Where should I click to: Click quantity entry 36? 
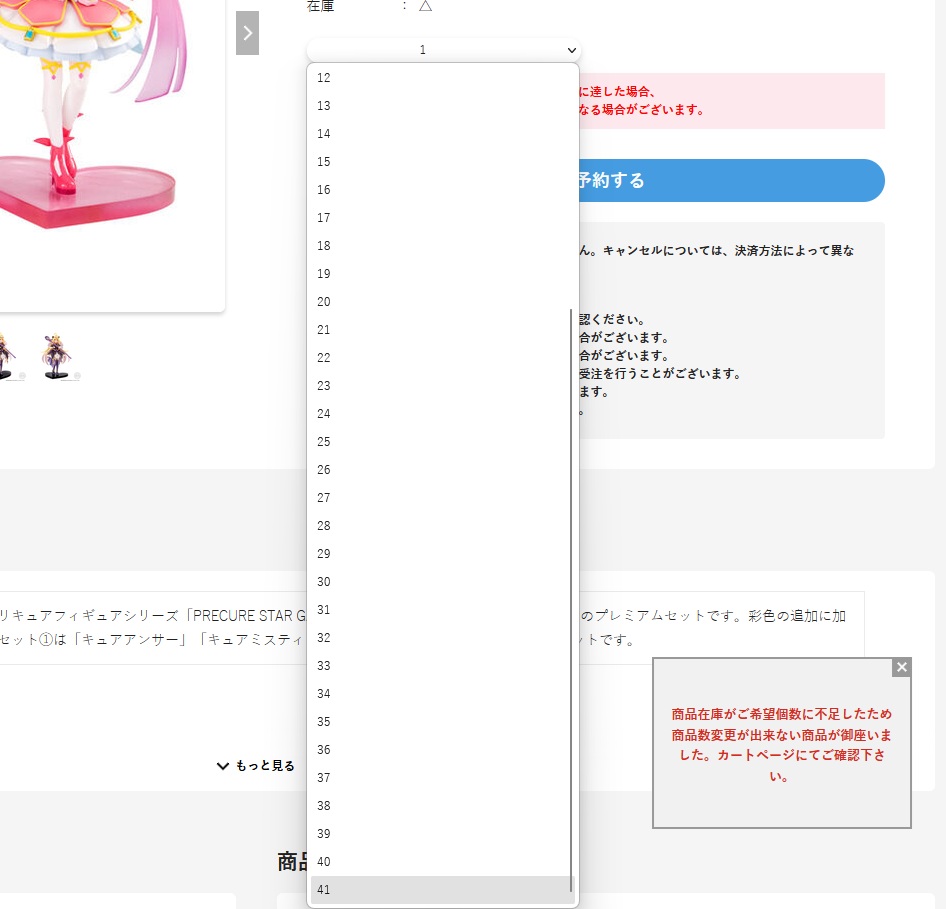(x=443, y=750)
